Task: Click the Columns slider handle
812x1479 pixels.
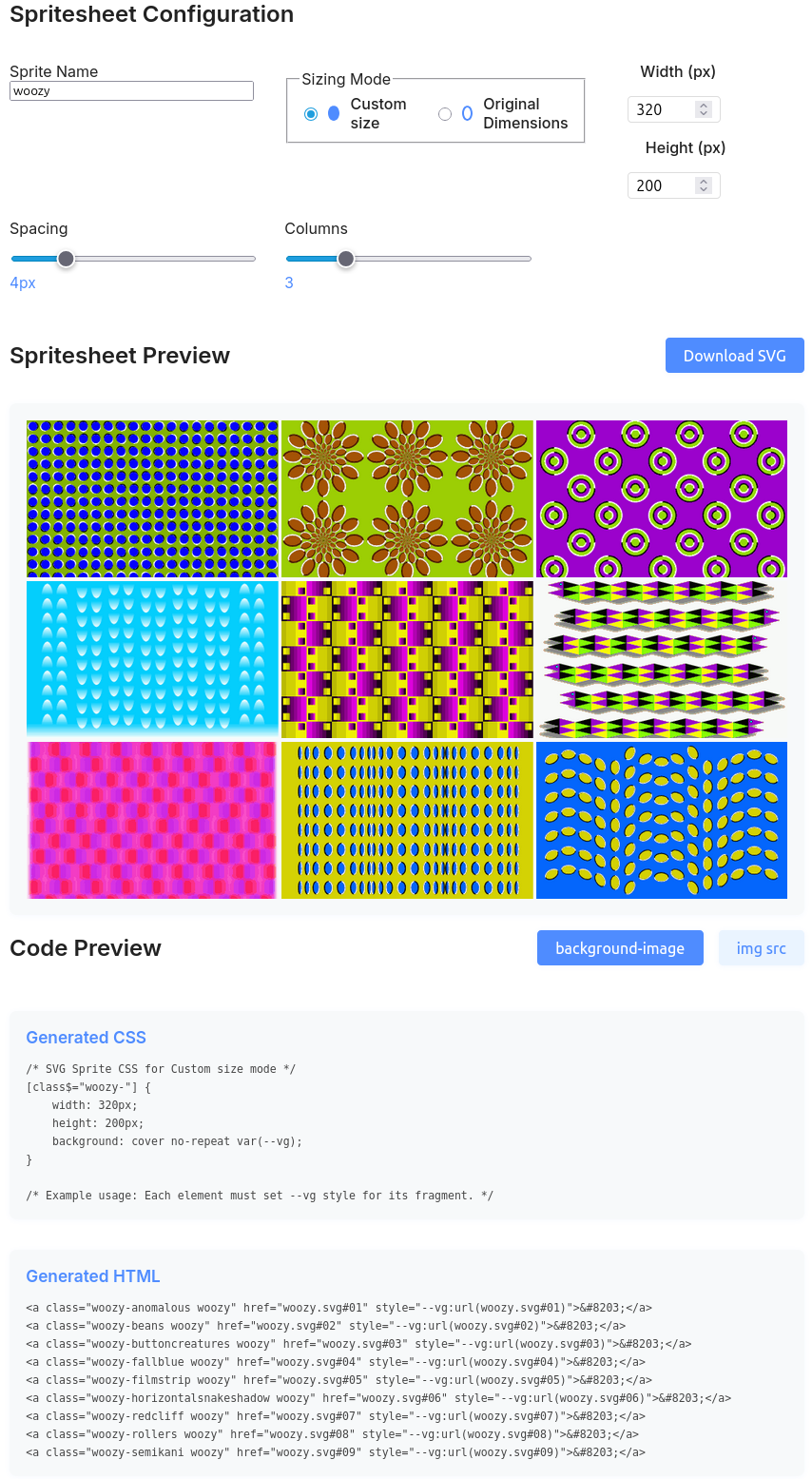Action: pyautogui.click(x=346, y=259)
